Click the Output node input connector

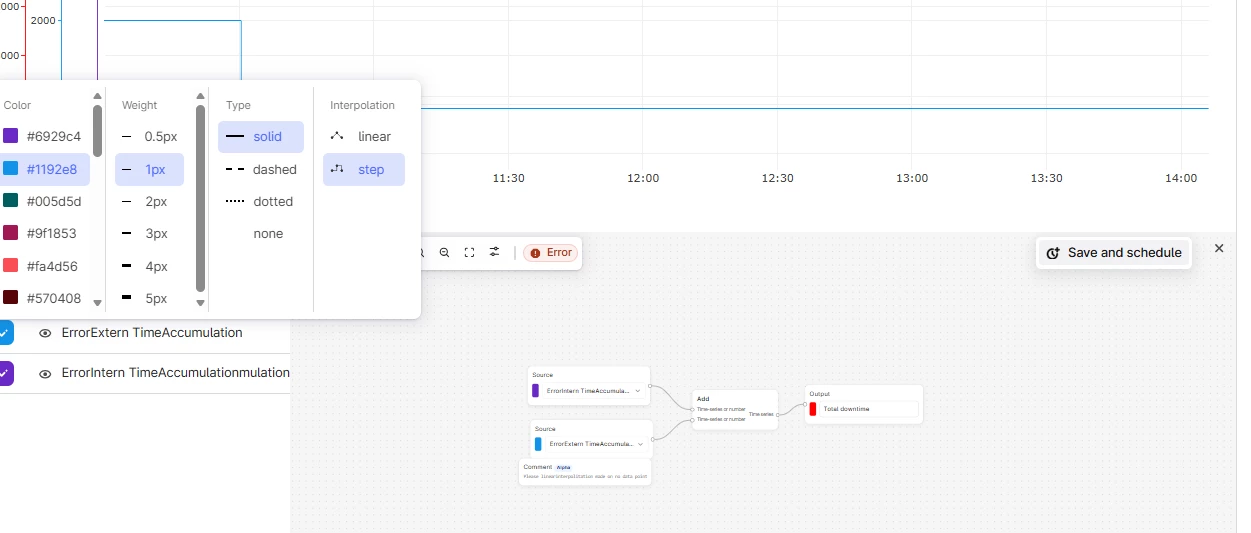pyautogui.click(x=805, y=405)
